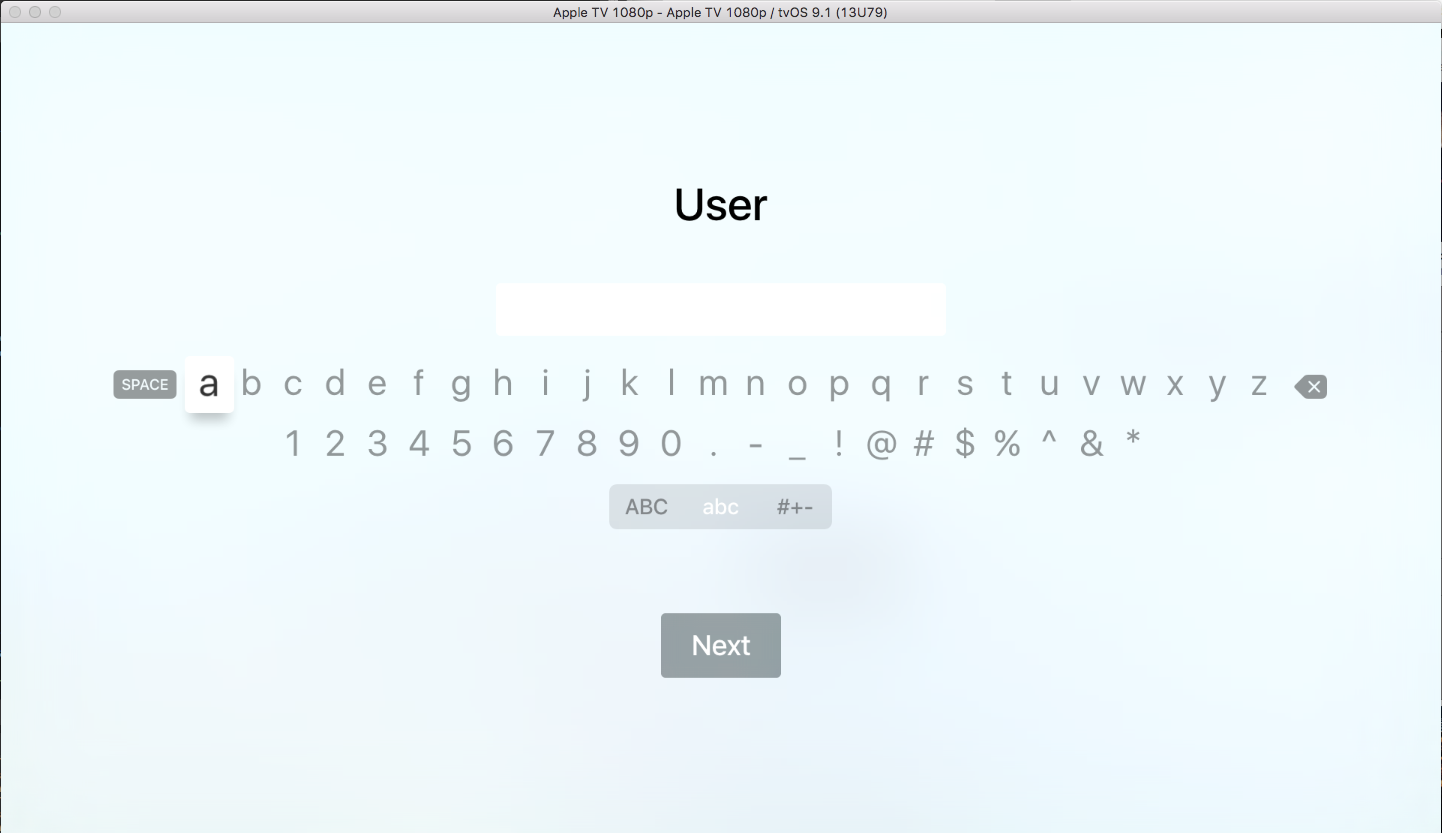Click inside the username text field
The width and height of the screenshot is (1442, 833).
pyautogui.click(x=720, y=309)
